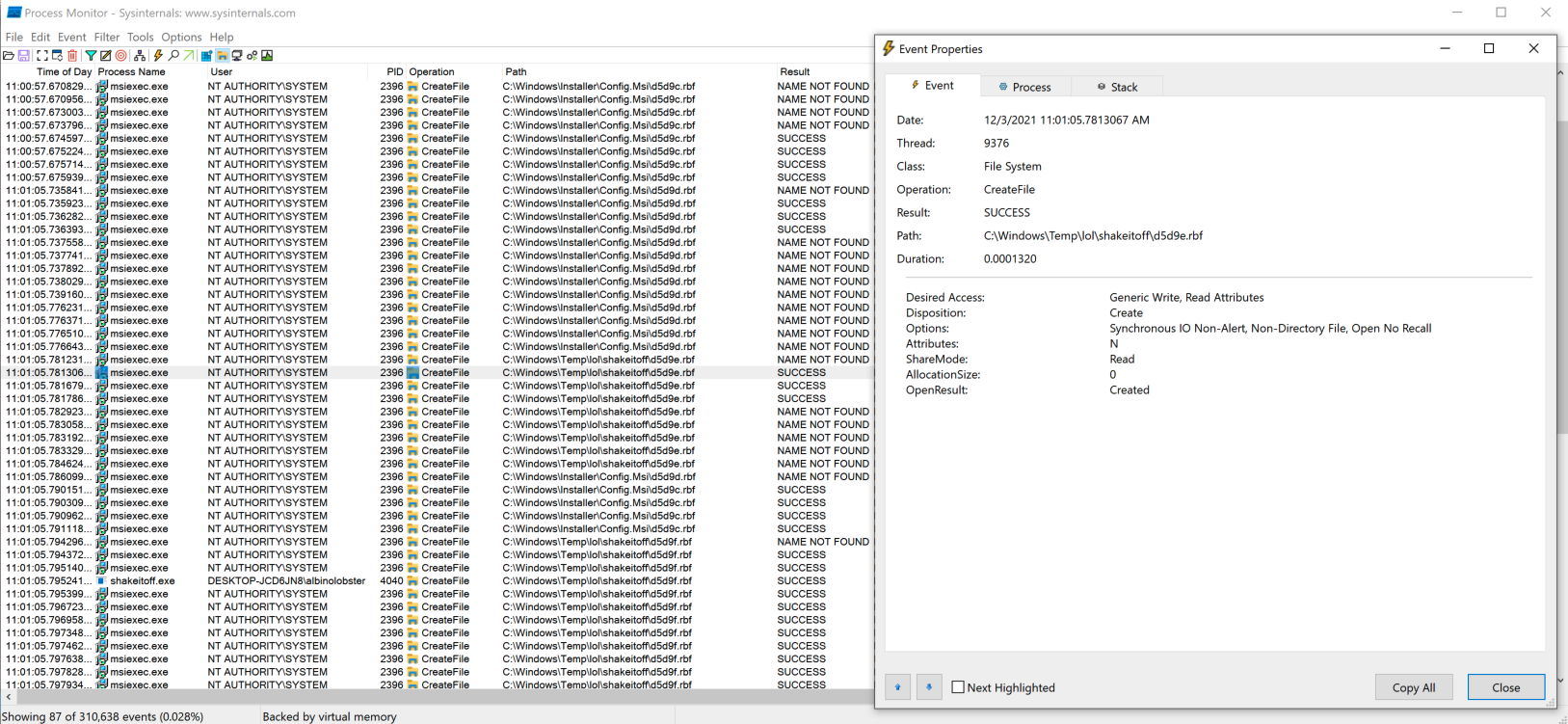Select the event at 11:01:05.735841
Image resolution: width=1568 pixels, height=724 pixels.
[437, 190]
